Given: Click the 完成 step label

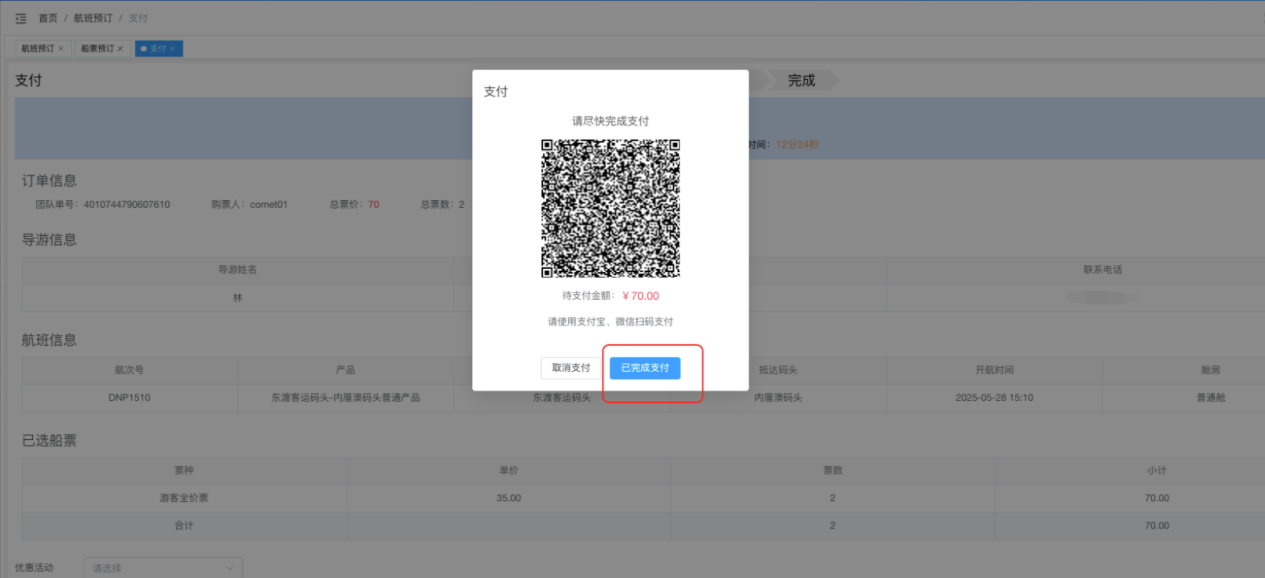Looking at the screenshot, I should 801,81.
